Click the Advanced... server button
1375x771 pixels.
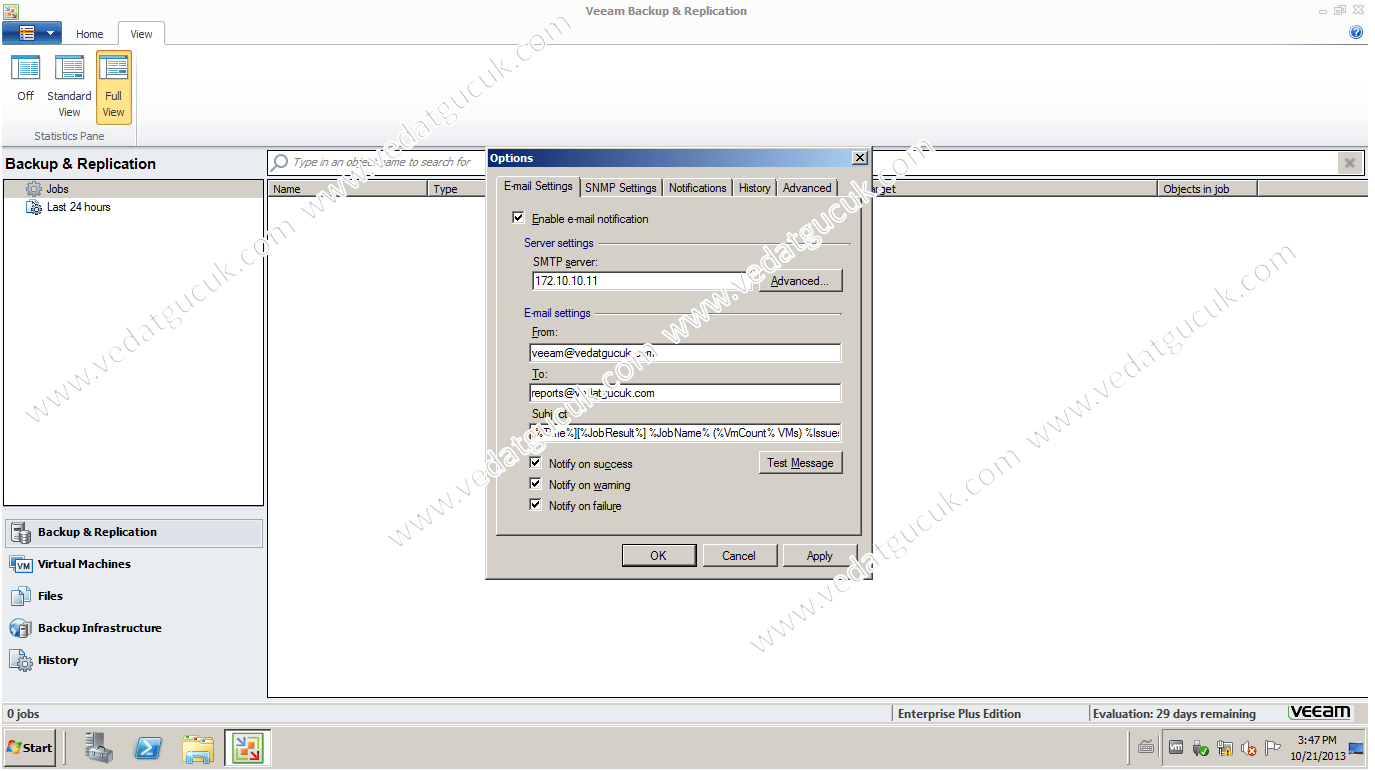pyautogui.click(x=800, y=281)
